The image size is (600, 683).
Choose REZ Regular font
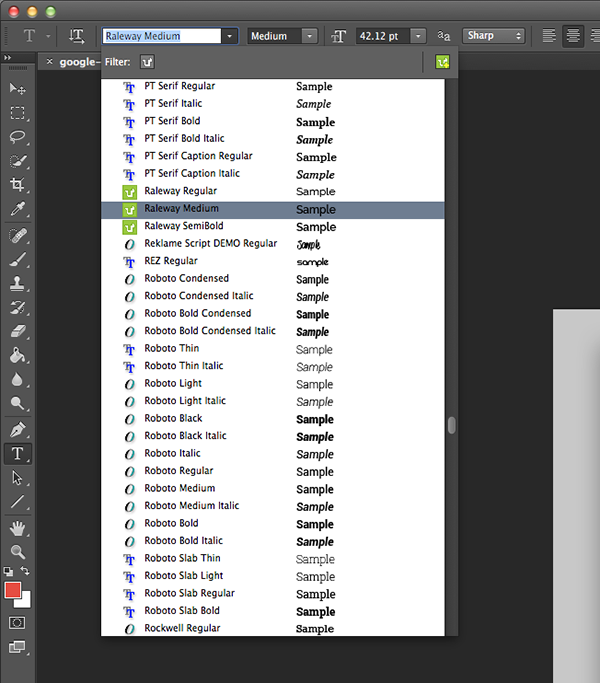[273, 261]
